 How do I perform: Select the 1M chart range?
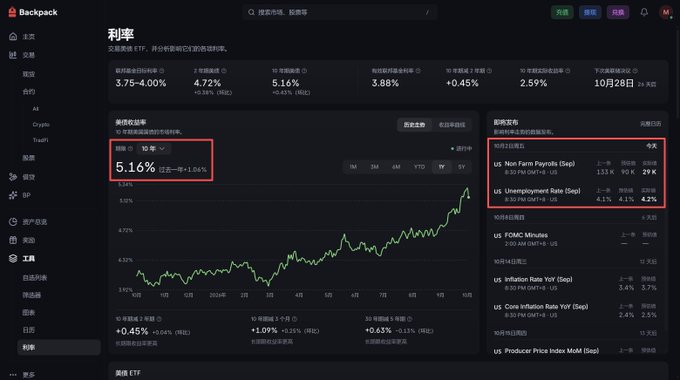[x=353, y=167]
